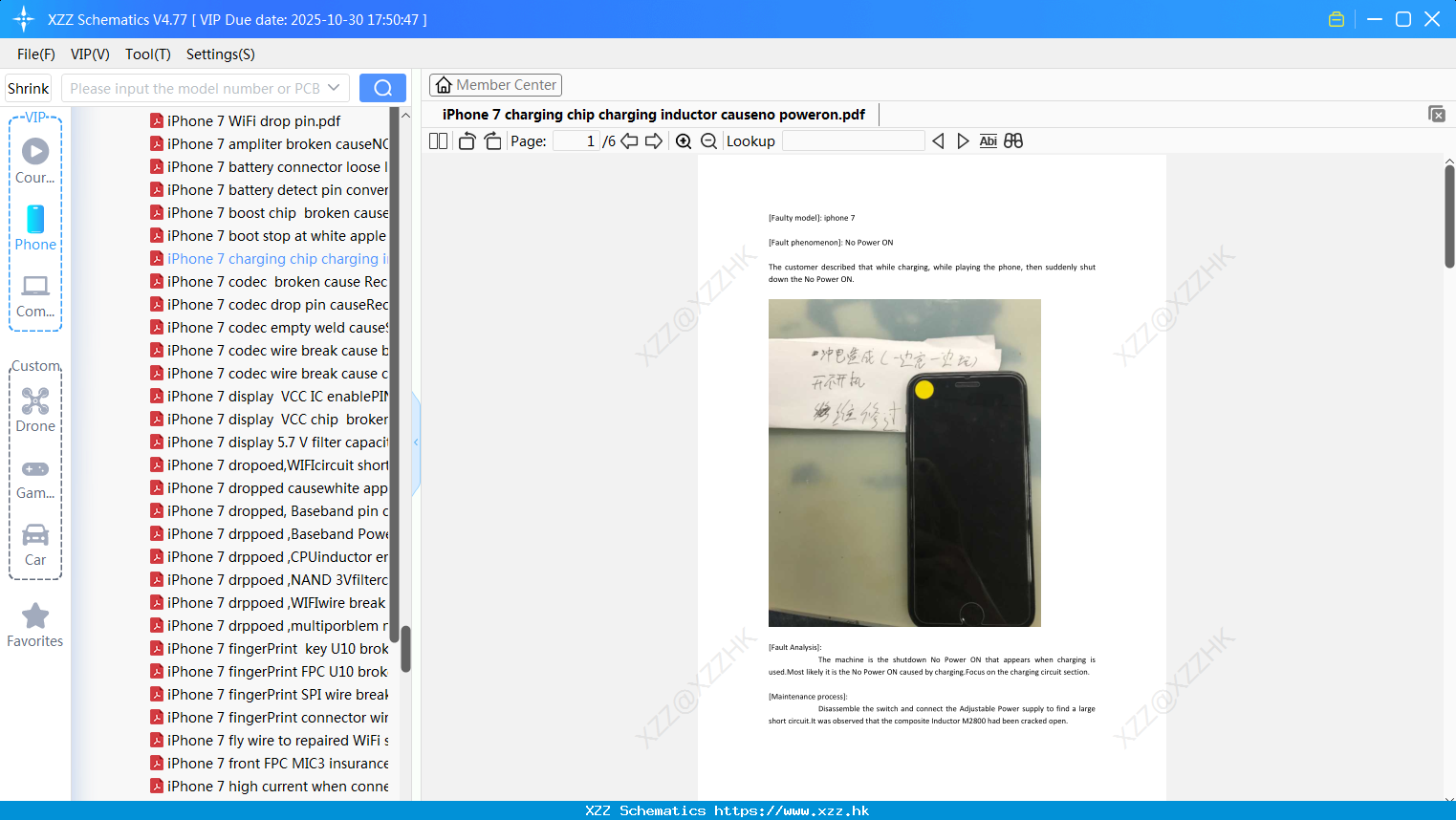Open the Tool(T) menu
Viewport: 1456px width, 820px height.
tap(148, 54)
